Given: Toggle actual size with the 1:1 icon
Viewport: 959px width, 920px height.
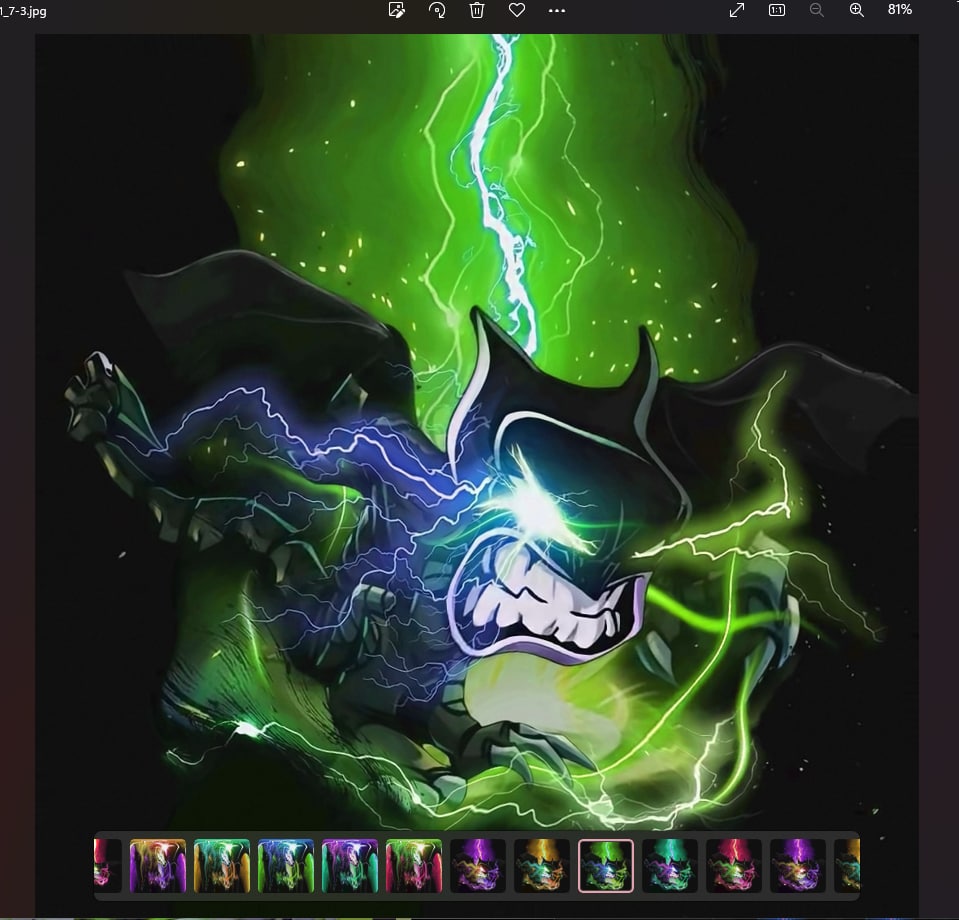Looking at the screenshot, I should pos(777,10).
